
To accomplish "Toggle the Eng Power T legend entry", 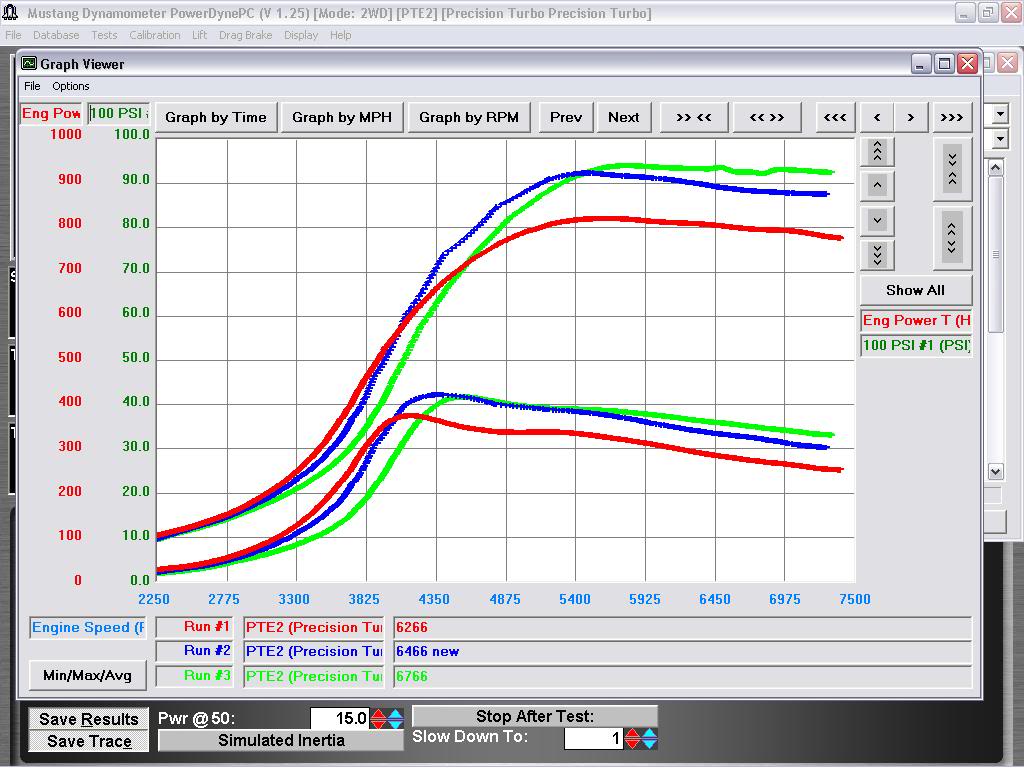I will pyautogui.click(x=916, y=321).
